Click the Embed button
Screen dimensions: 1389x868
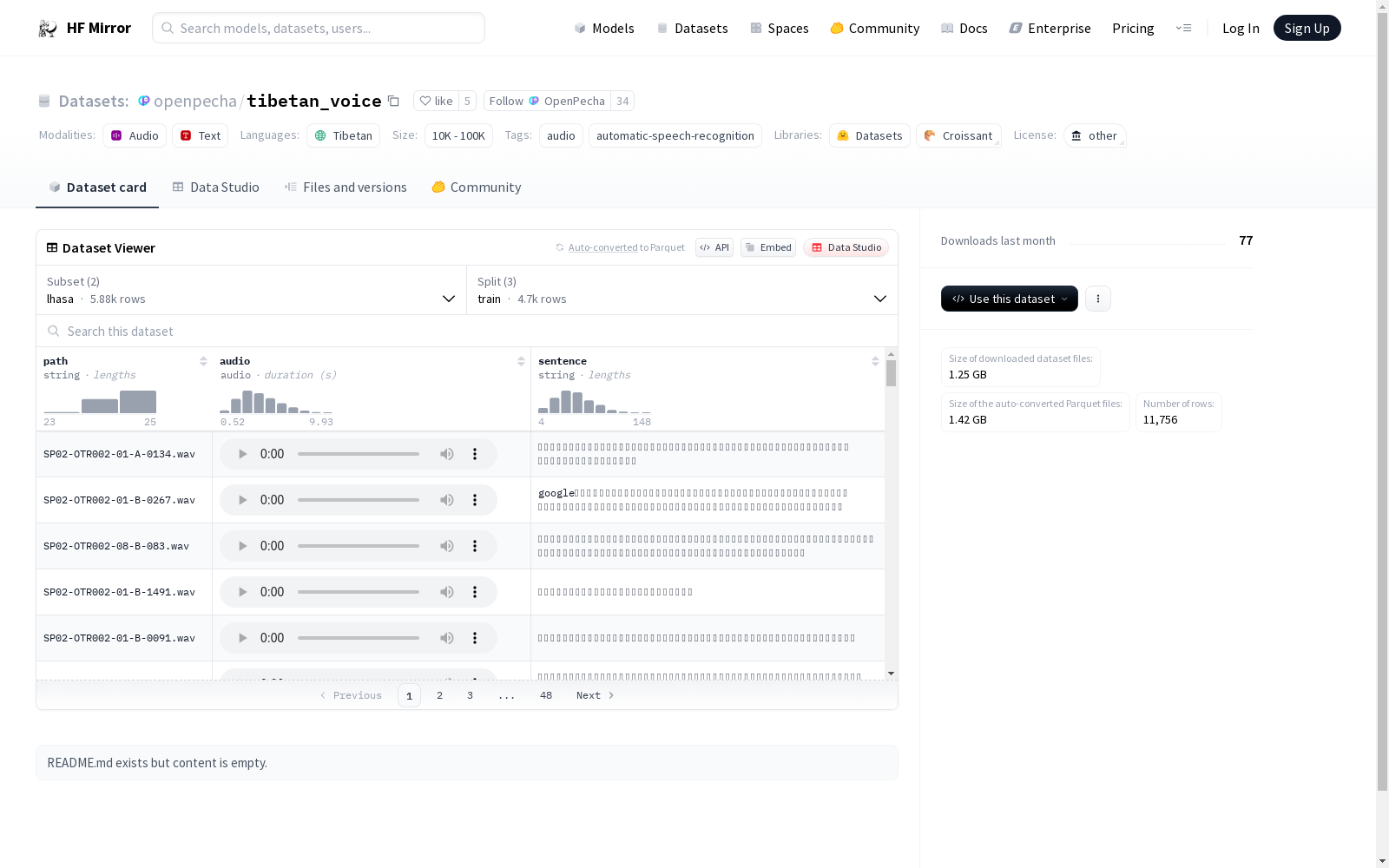(768, 247)
